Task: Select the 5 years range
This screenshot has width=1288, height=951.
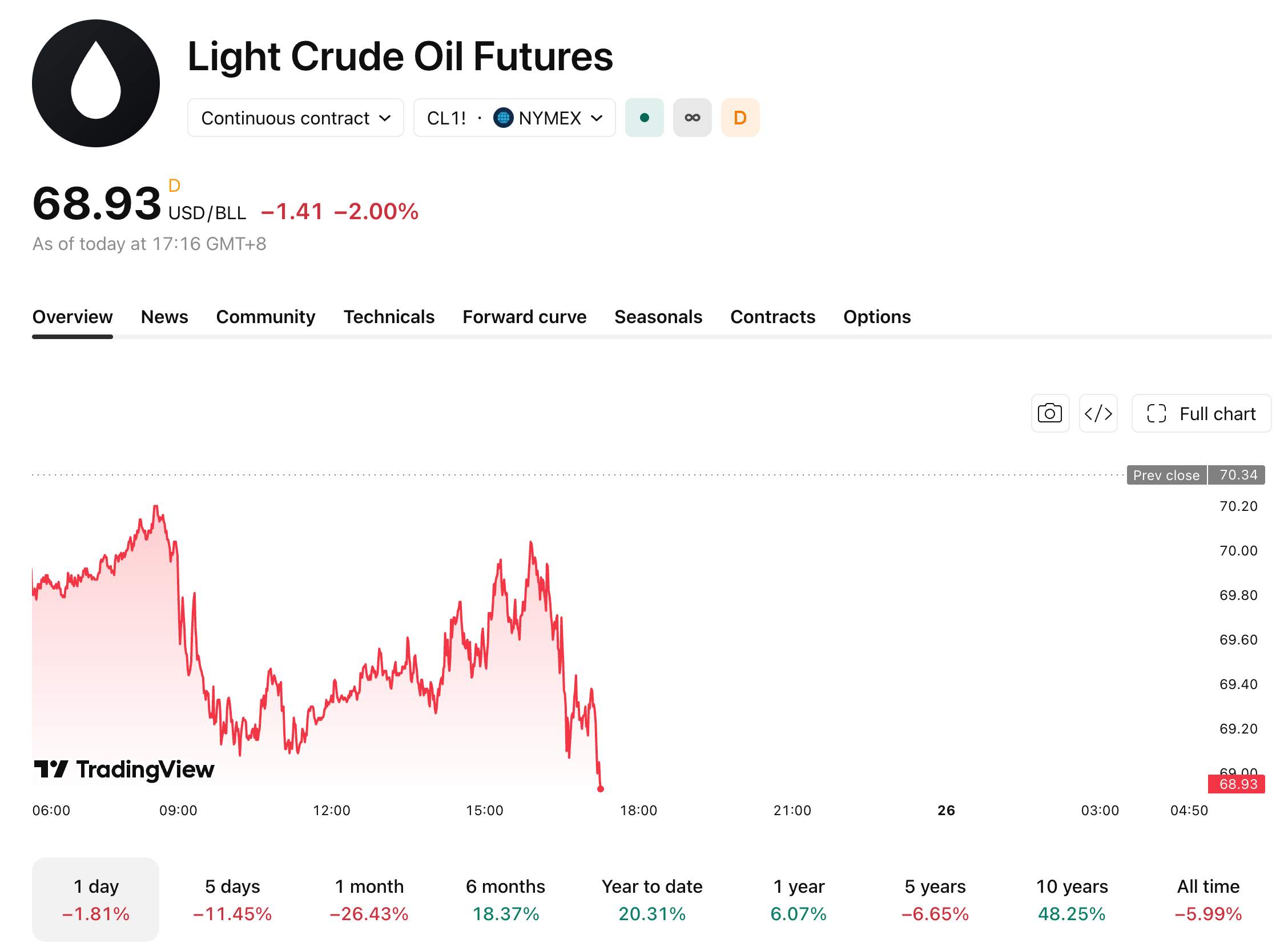Action: click(x=936, y=901)
